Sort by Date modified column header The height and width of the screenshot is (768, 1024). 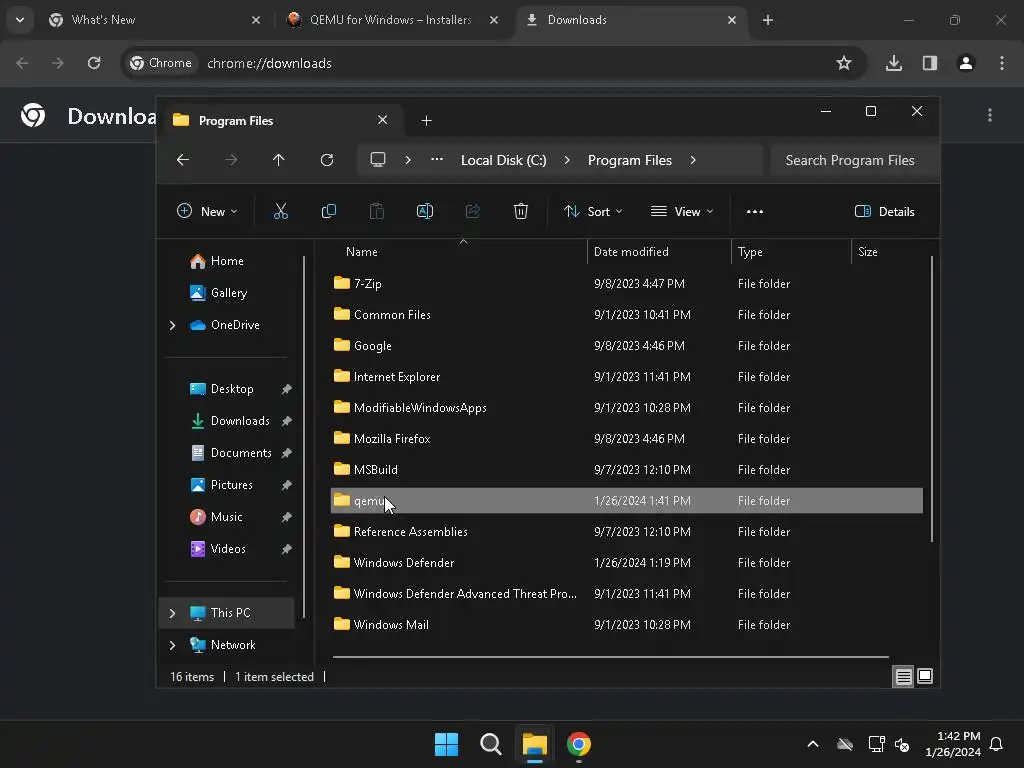631,251
